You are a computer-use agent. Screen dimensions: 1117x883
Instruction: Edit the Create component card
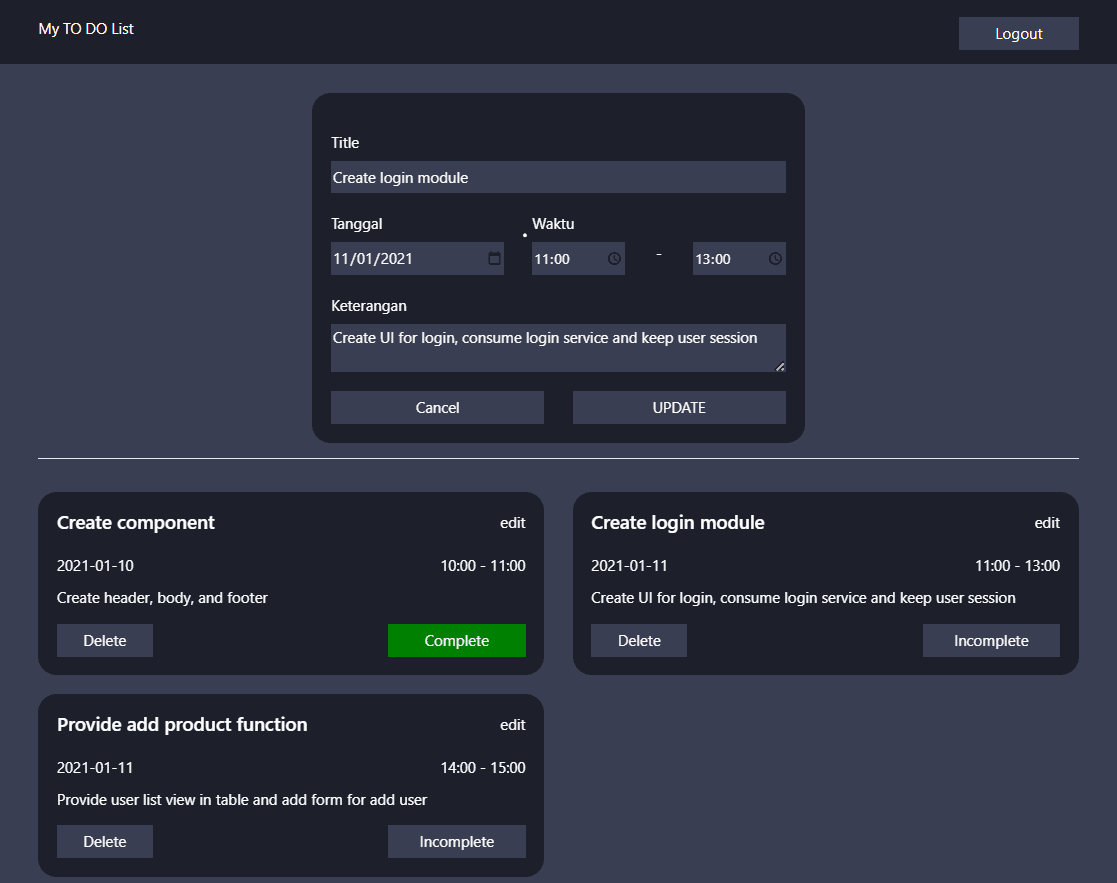513,523
